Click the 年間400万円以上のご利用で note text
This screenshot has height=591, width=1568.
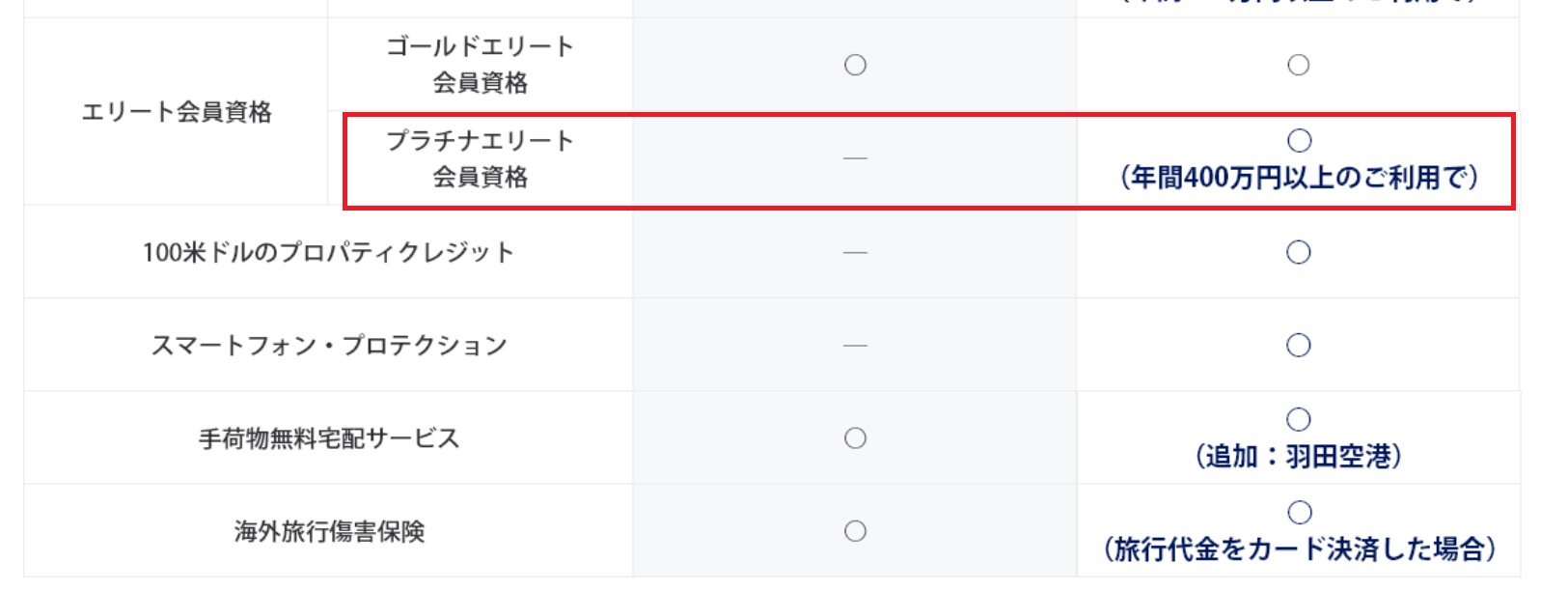pyautogui.click(x=1299, y=178)
